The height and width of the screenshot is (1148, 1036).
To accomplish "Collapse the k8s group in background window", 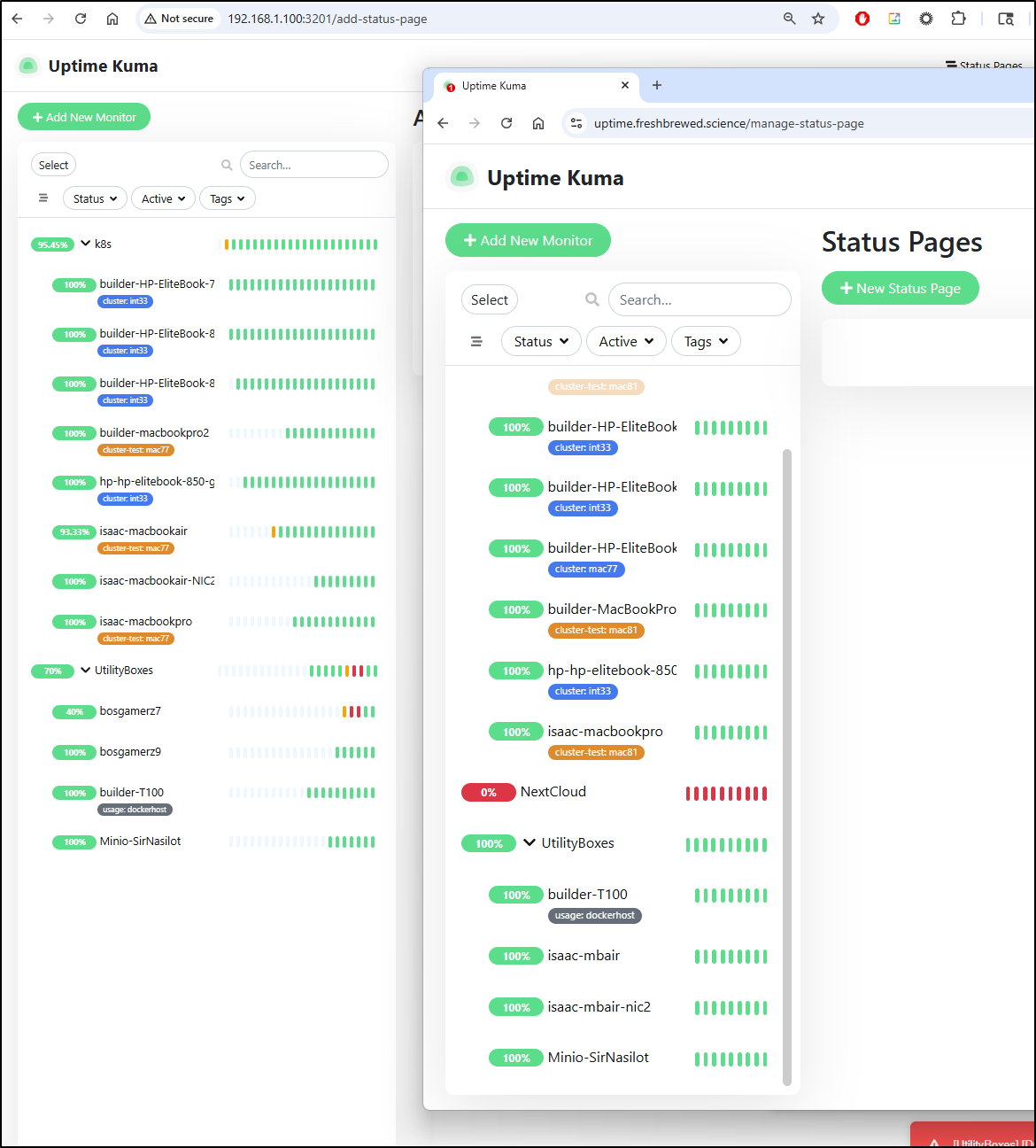I will click(x=86, y=244).
